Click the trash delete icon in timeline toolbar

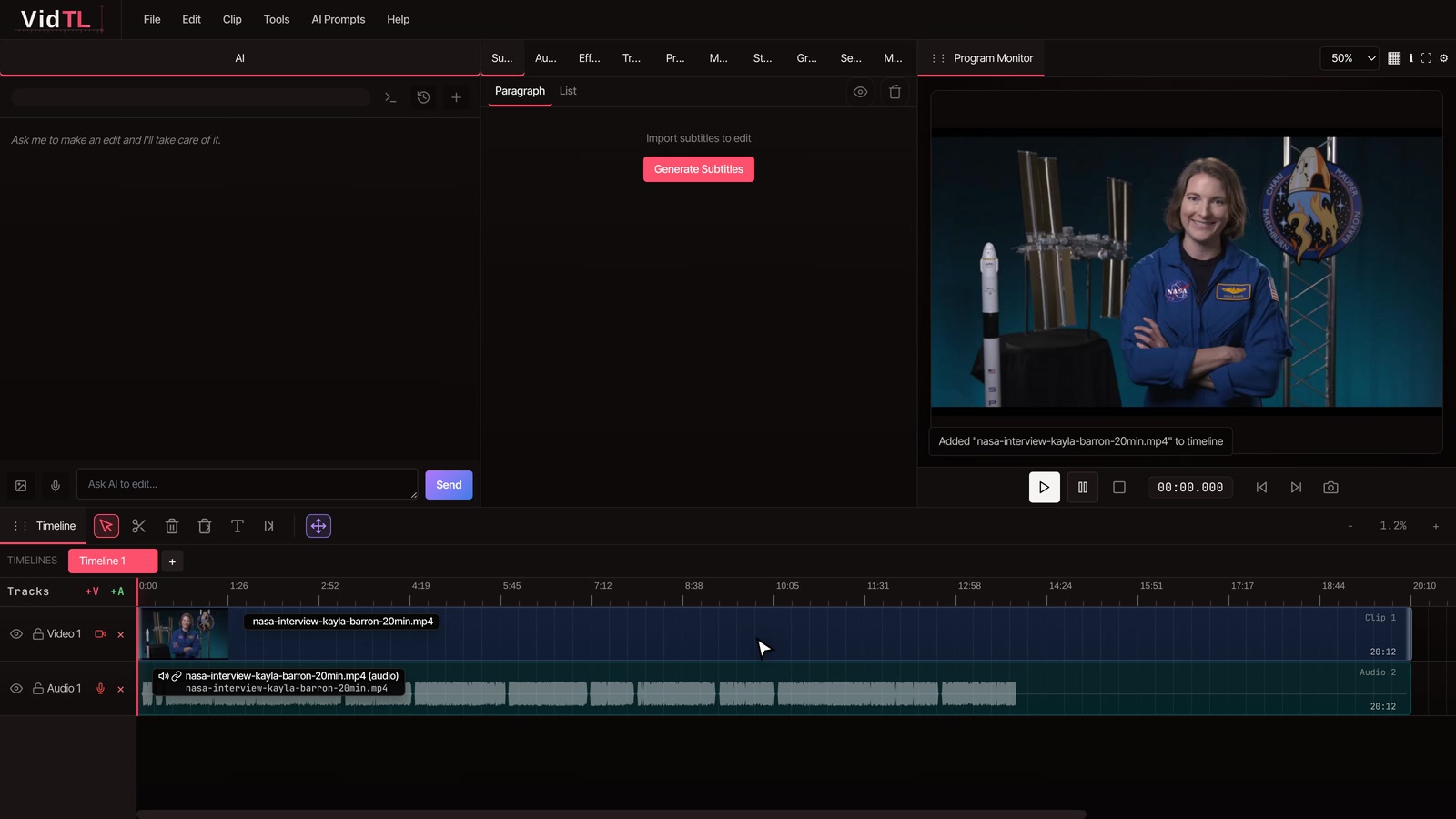172,526
